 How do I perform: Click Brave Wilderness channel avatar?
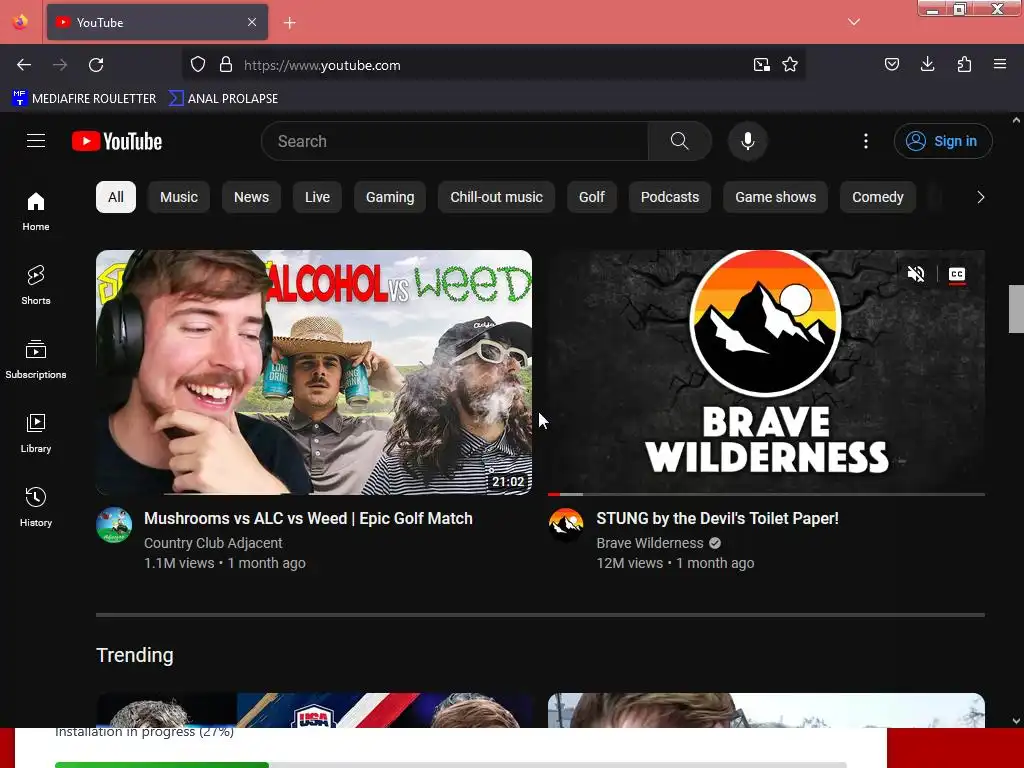[566, 525]
